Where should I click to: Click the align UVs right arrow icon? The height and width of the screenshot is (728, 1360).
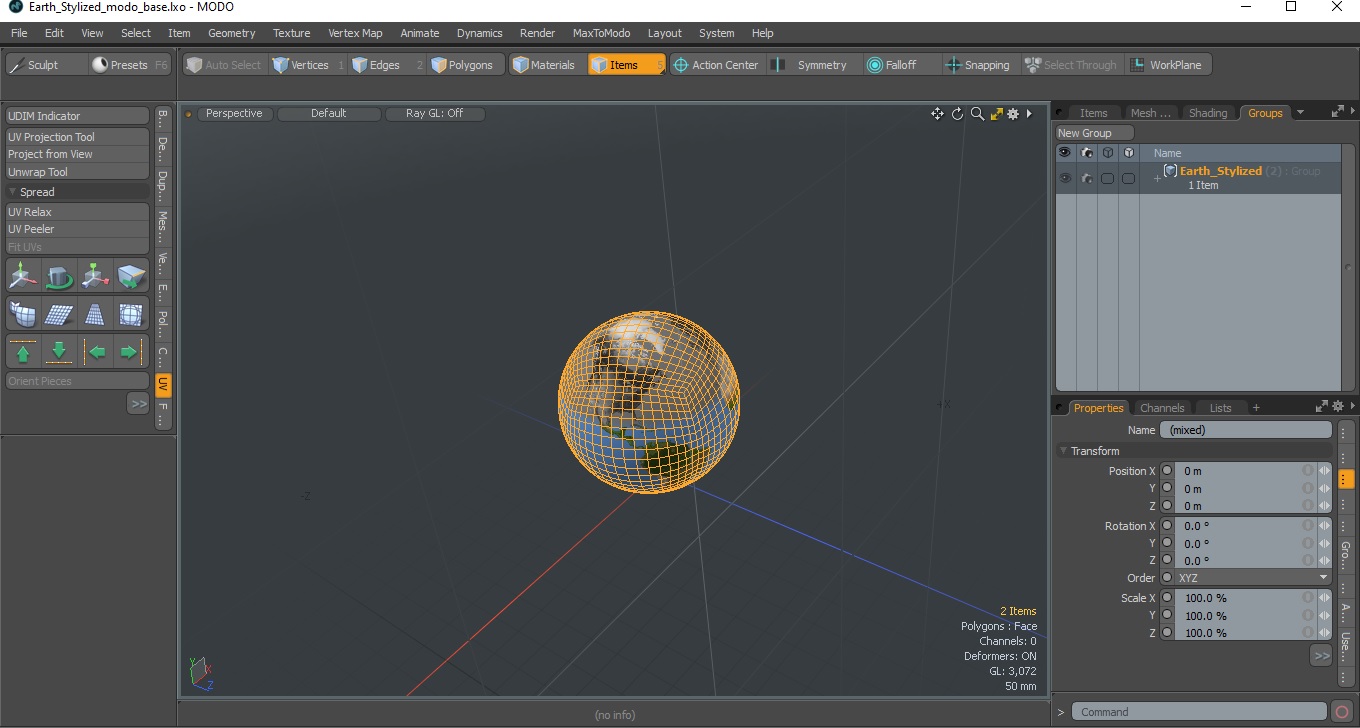(131, 352)
